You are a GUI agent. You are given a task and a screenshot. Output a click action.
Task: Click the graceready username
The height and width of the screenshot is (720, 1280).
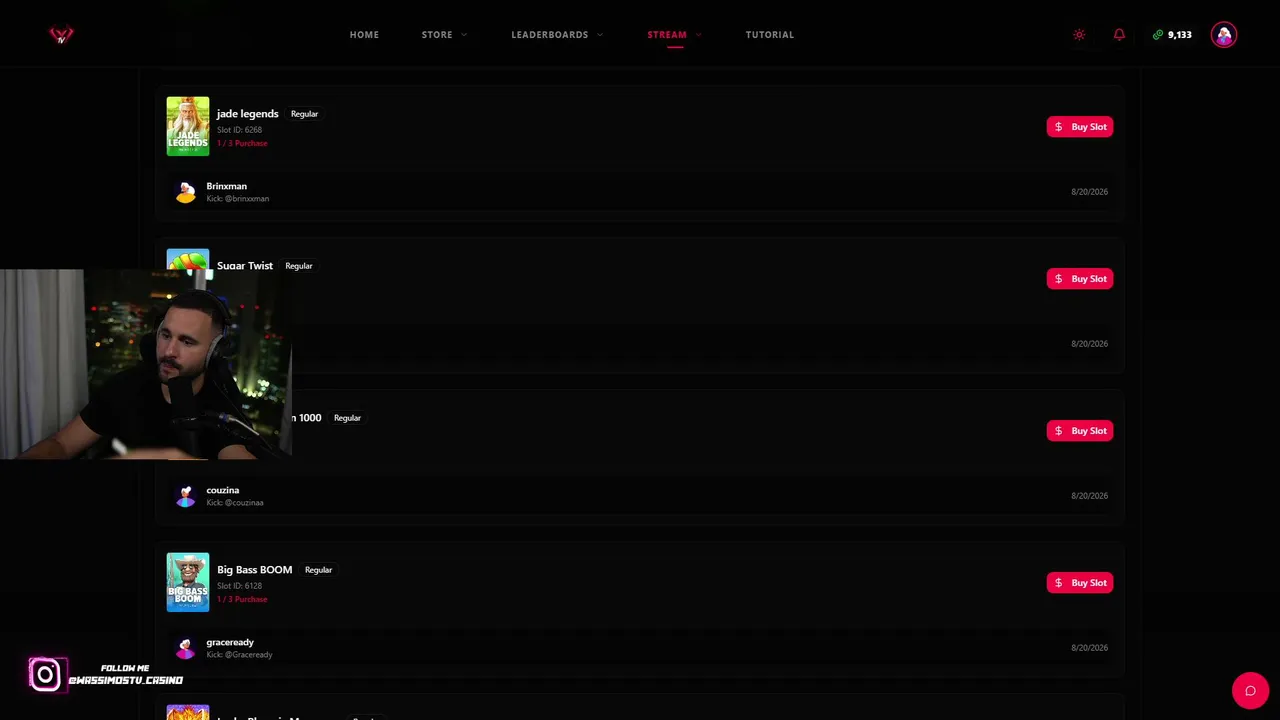click(230, 642)
